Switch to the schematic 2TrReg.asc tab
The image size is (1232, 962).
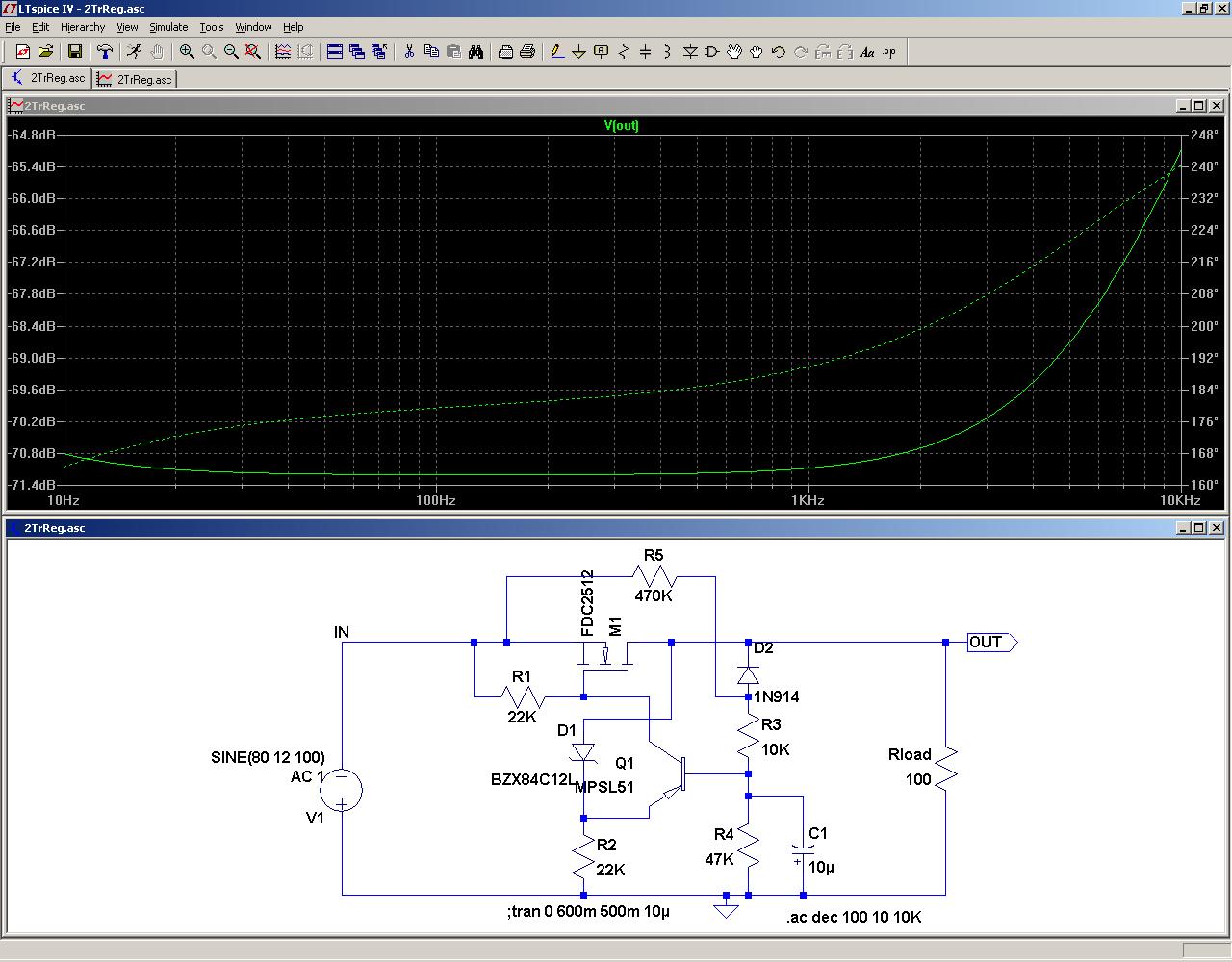(x=47, y=79)
